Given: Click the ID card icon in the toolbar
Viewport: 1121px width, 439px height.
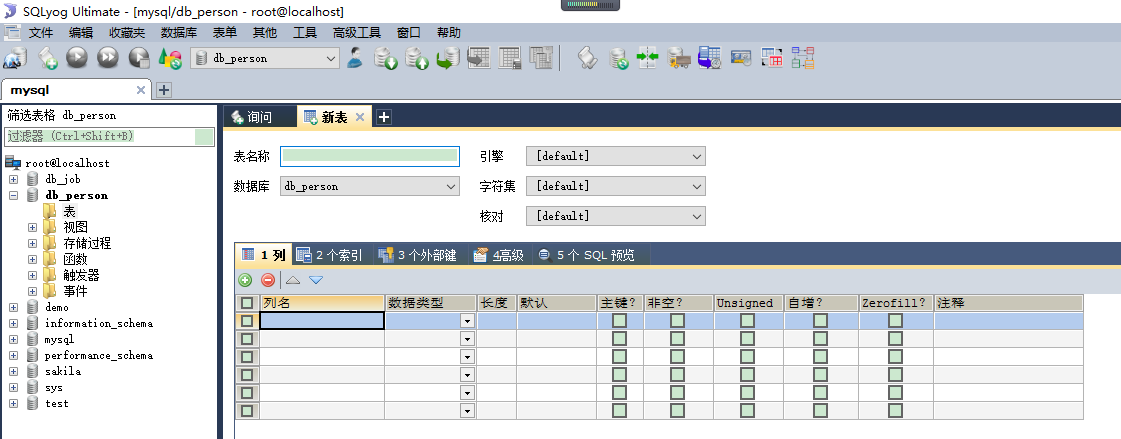Looking at the screenshot, I should tap(740, 58).
